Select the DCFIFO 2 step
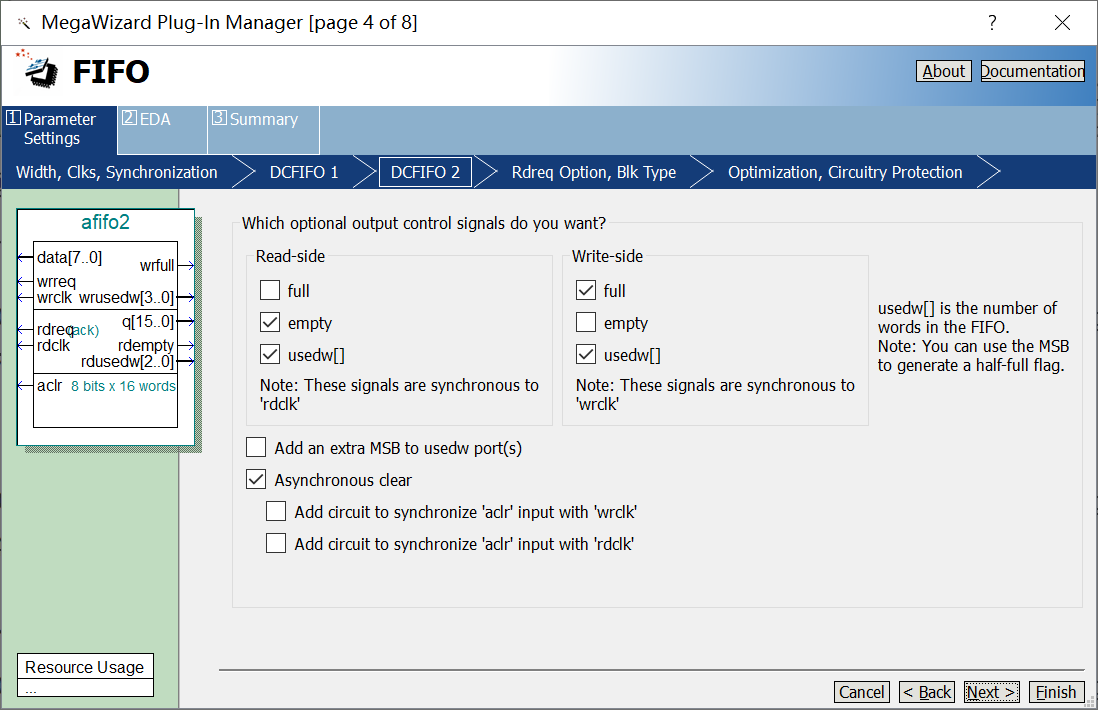This screenshot has height=710, width=1098. (425, 172)
